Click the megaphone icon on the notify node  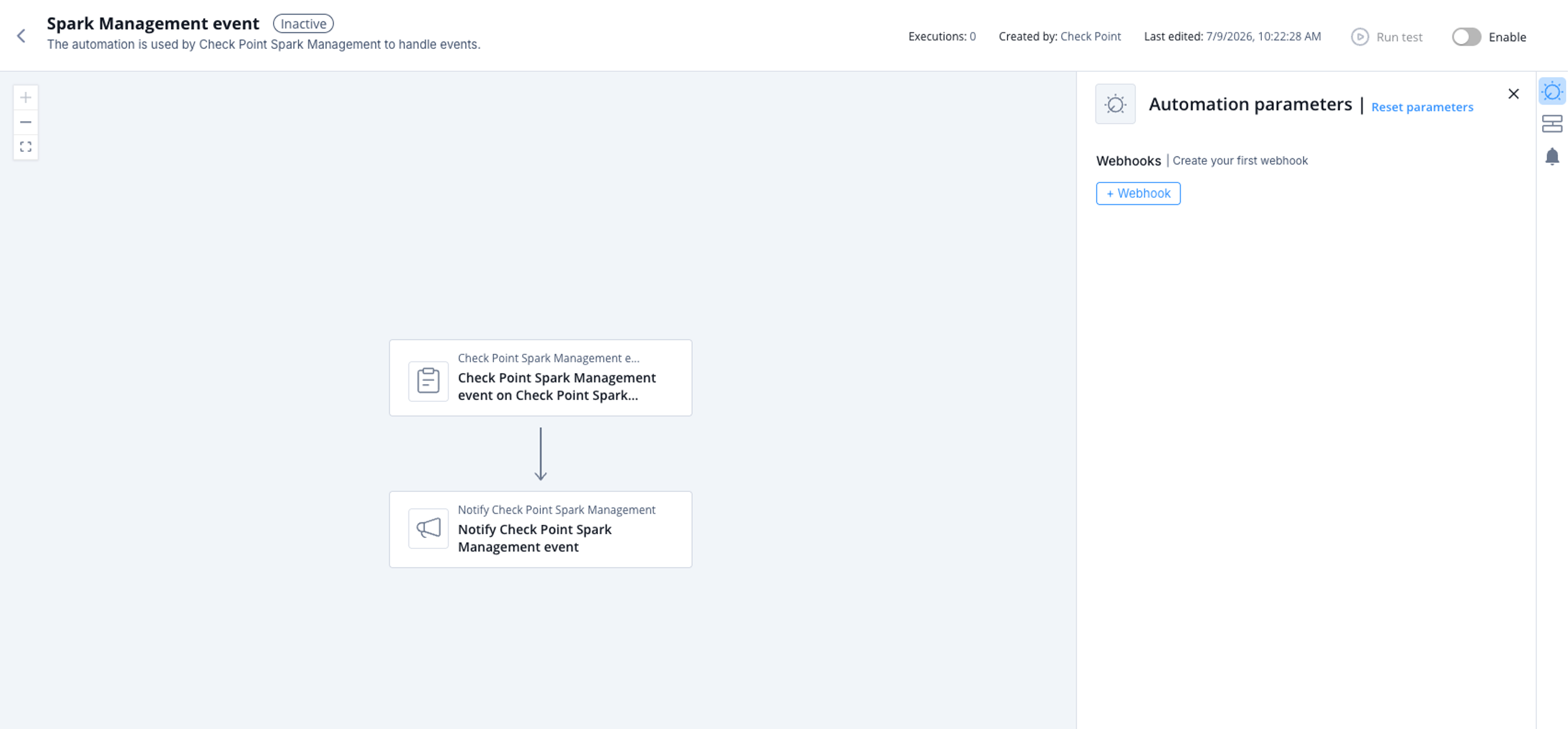[428, 528]
